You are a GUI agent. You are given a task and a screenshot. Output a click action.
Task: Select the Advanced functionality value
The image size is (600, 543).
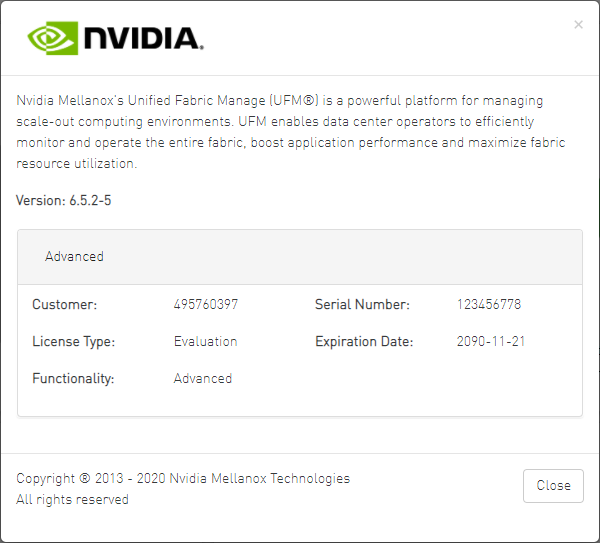coord(203,379)
